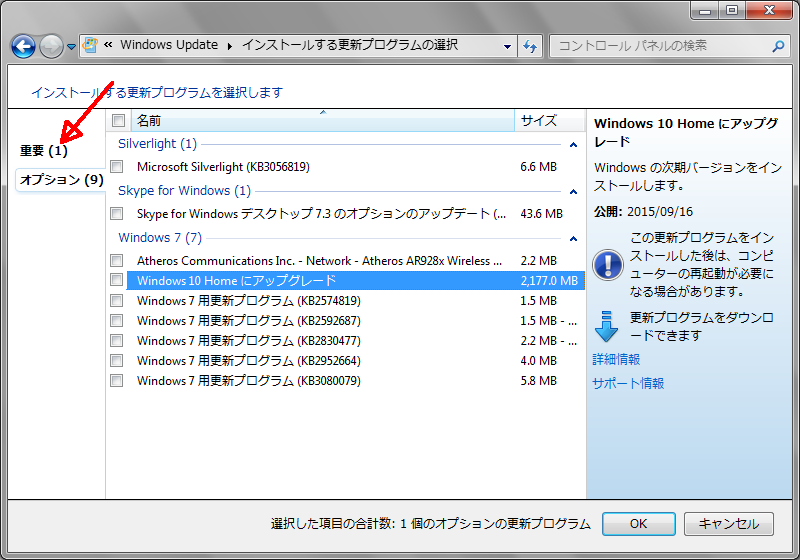Collapse the Silverlight (1) group
The height and width of the screenshot is (560, 800).
tap(573, 145)
